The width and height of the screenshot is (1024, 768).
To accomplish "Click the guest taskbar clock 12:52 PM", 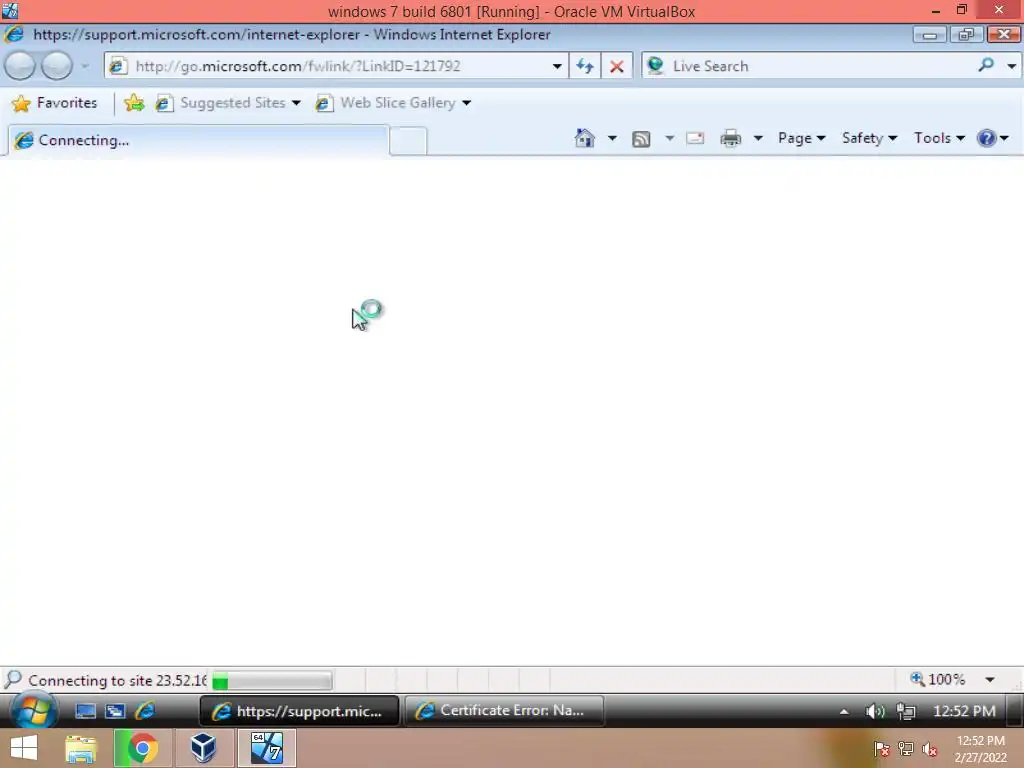I will (964, 711).
